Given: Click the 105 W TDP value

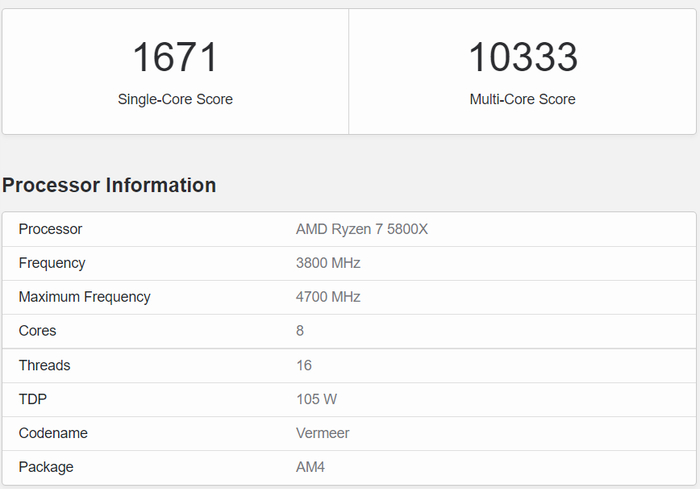Looking at the screenshot, I should tap(316, 399).
